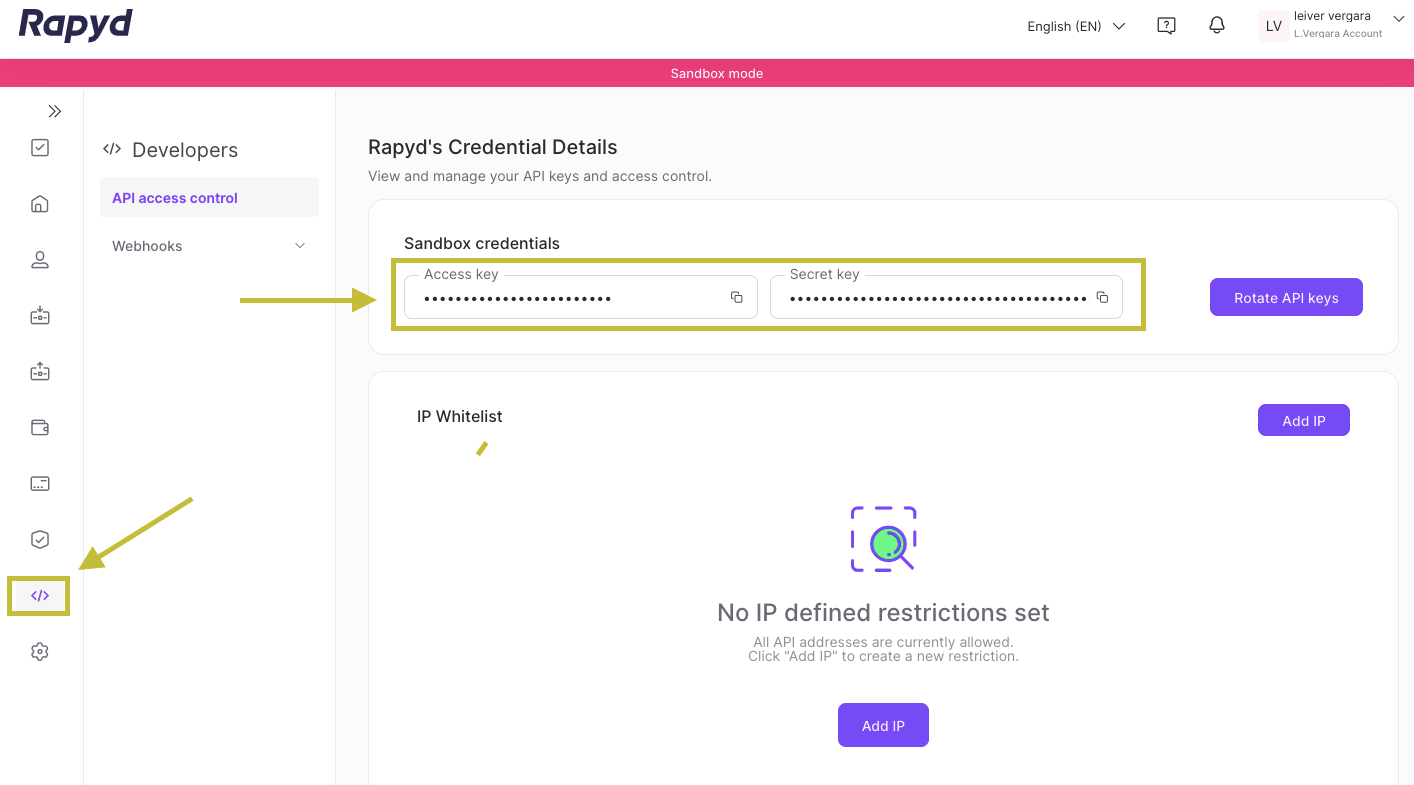Expand the sidebar with double chevron icon

[55, 111]
